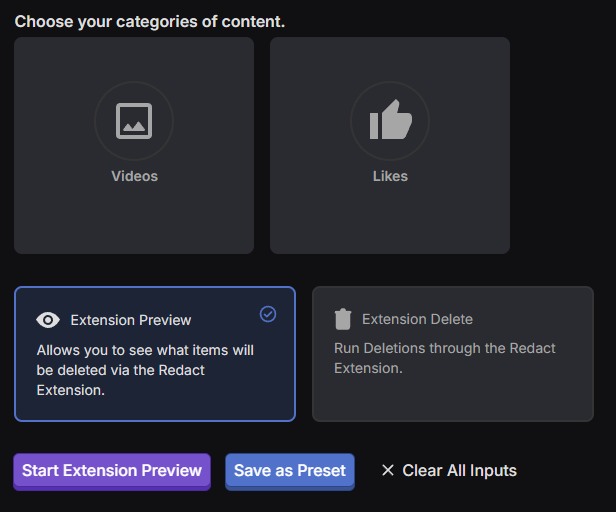Click the Save as Preset button
616x512 pixels.
point(290,470)
